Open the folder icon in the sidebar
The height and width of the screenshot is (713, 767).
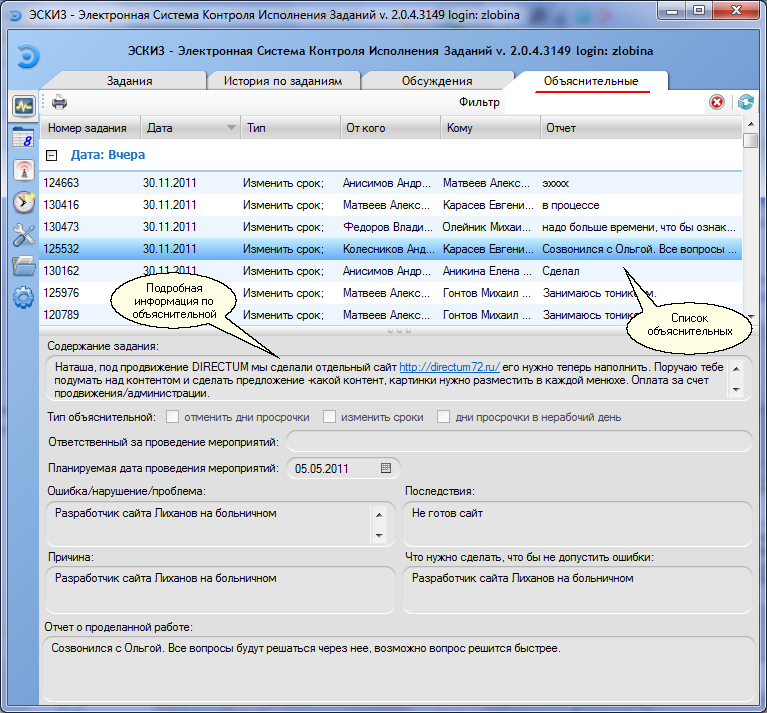[x=24, y=267]
